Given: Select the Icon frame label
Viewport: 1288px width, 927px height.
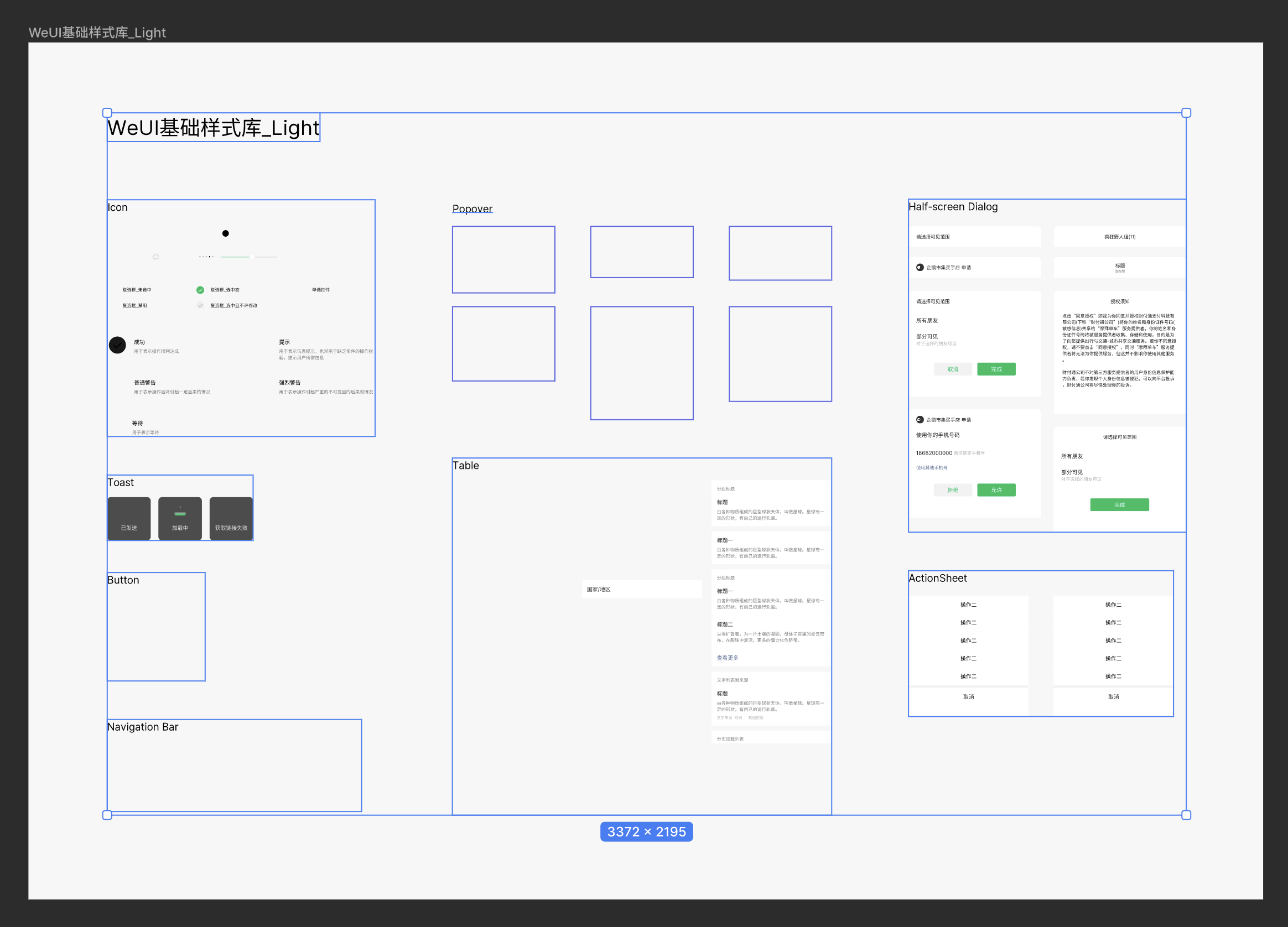Looking at the screenshot, I should pyautogui.click(x=117, y=207).
